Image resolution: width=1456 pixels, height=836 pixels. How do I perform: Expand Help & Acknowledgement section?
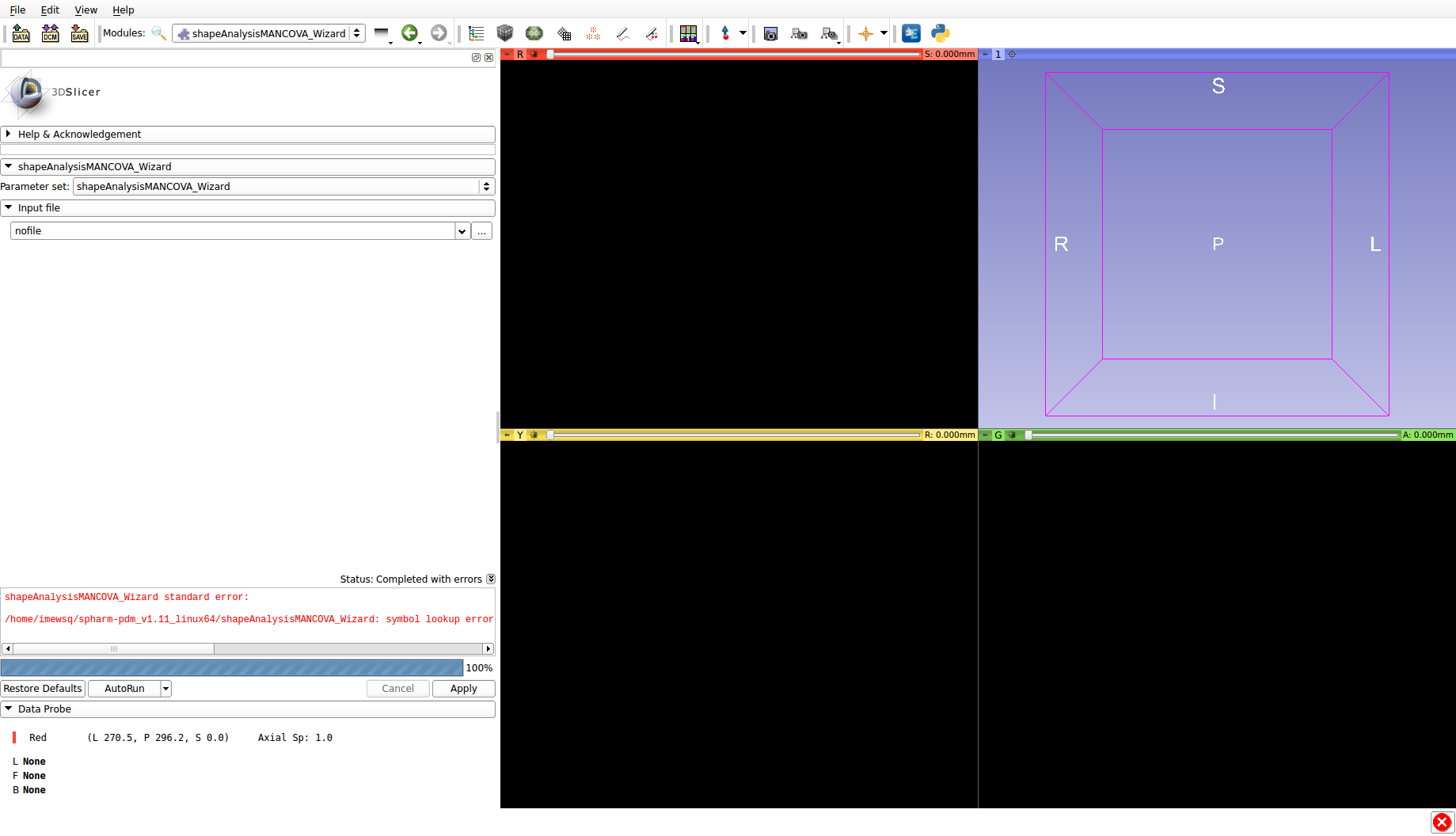click(9, 135)
